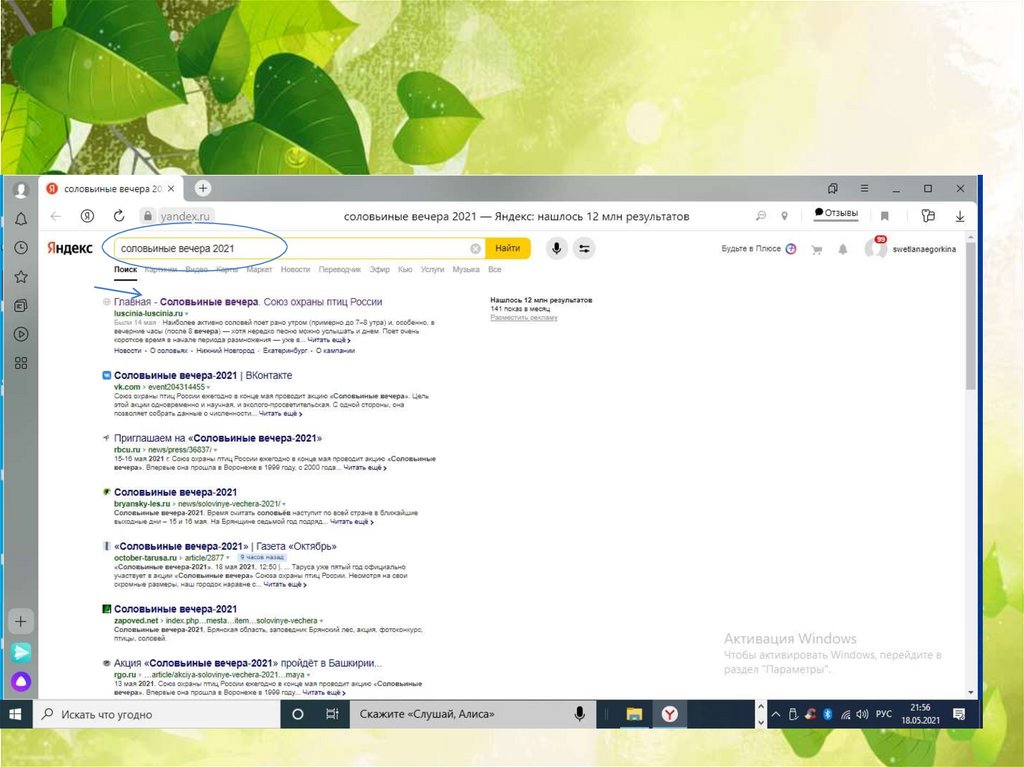Click the yellow Найти button
1024x767 pixels.
click(507, 248)
